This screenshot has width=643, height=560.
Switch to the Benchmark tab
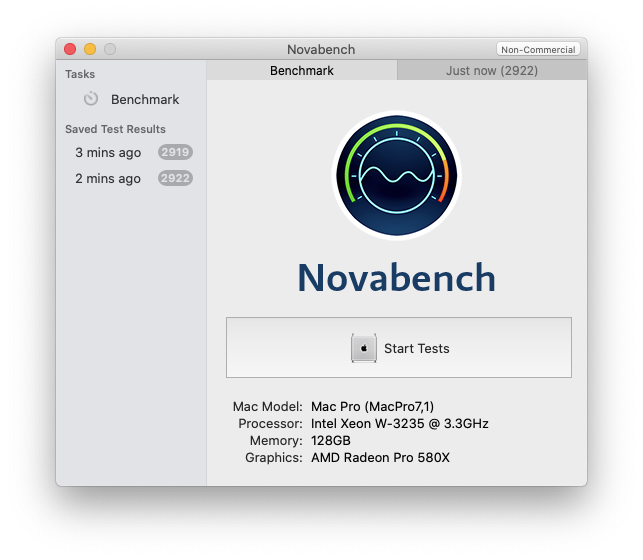pos(302,71)
